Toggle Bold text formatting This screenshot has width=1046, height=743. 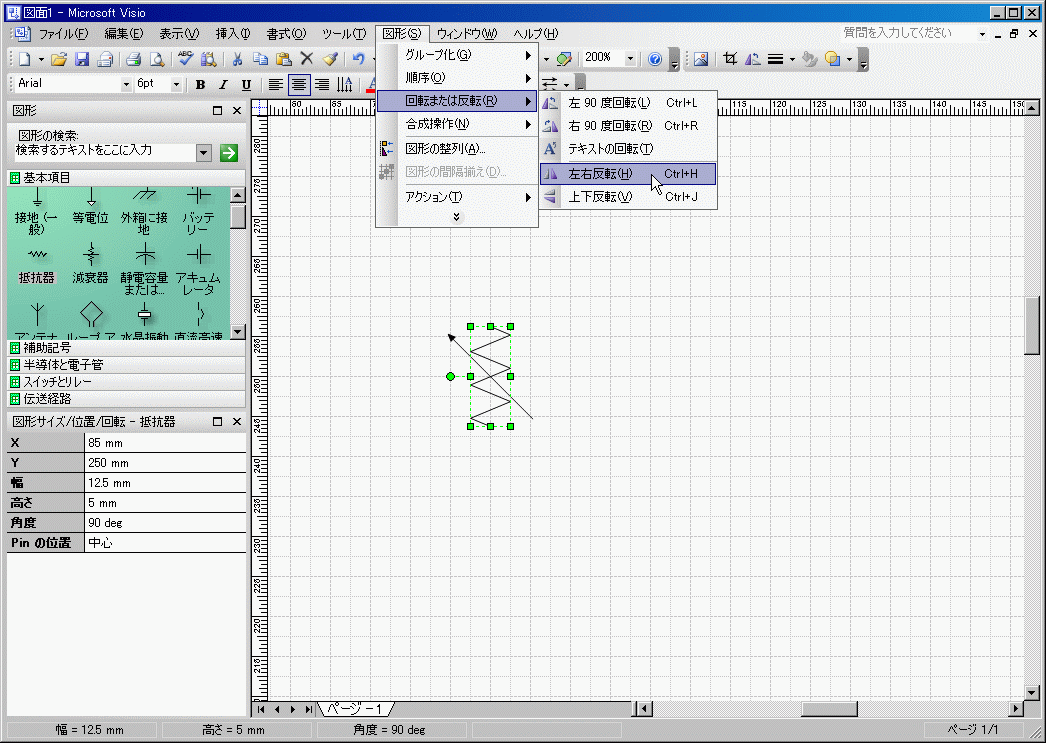pyautogui.click(x=200, y=85)
